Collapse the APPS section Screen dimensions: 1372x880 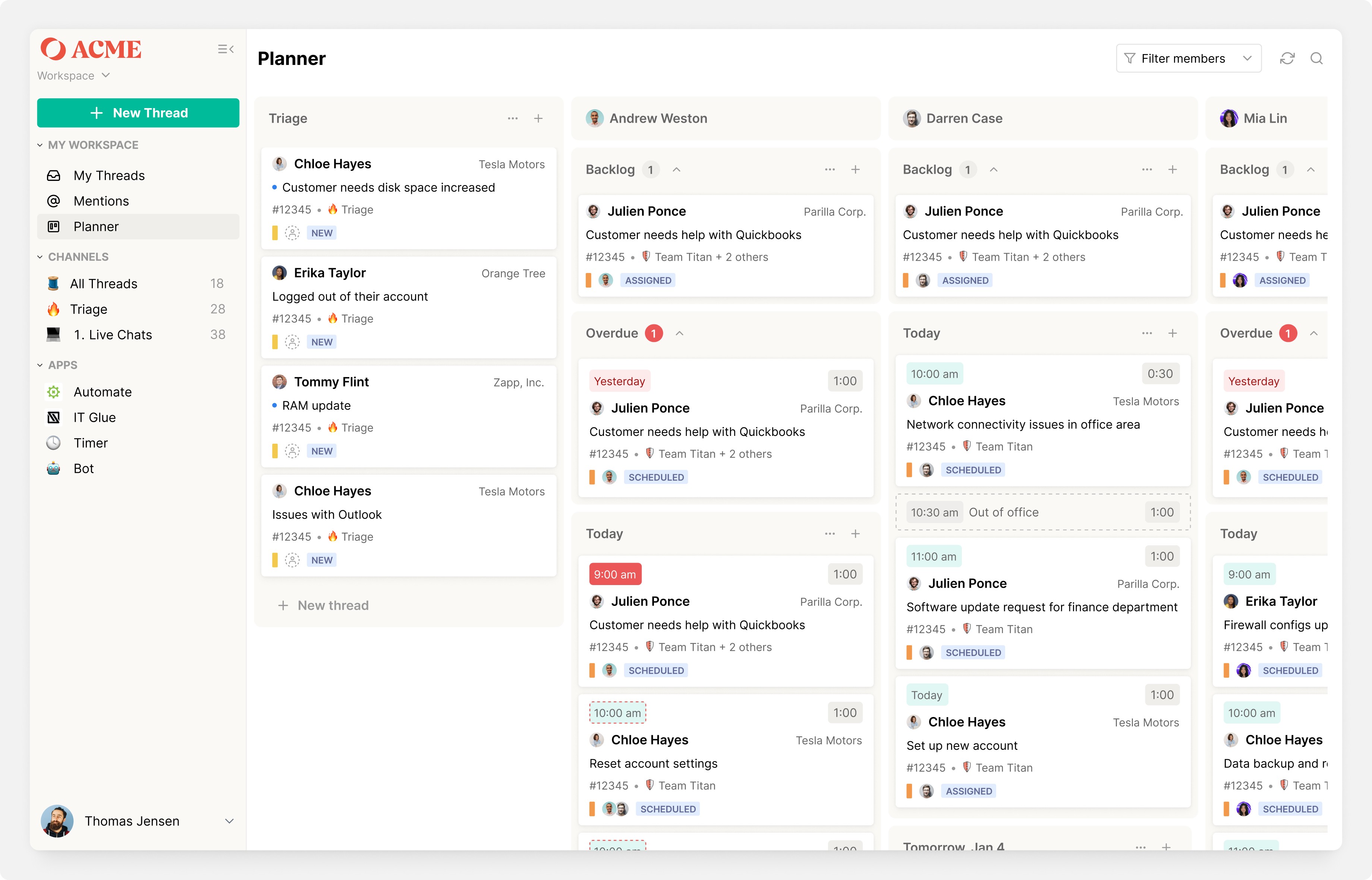click(40, 365)
